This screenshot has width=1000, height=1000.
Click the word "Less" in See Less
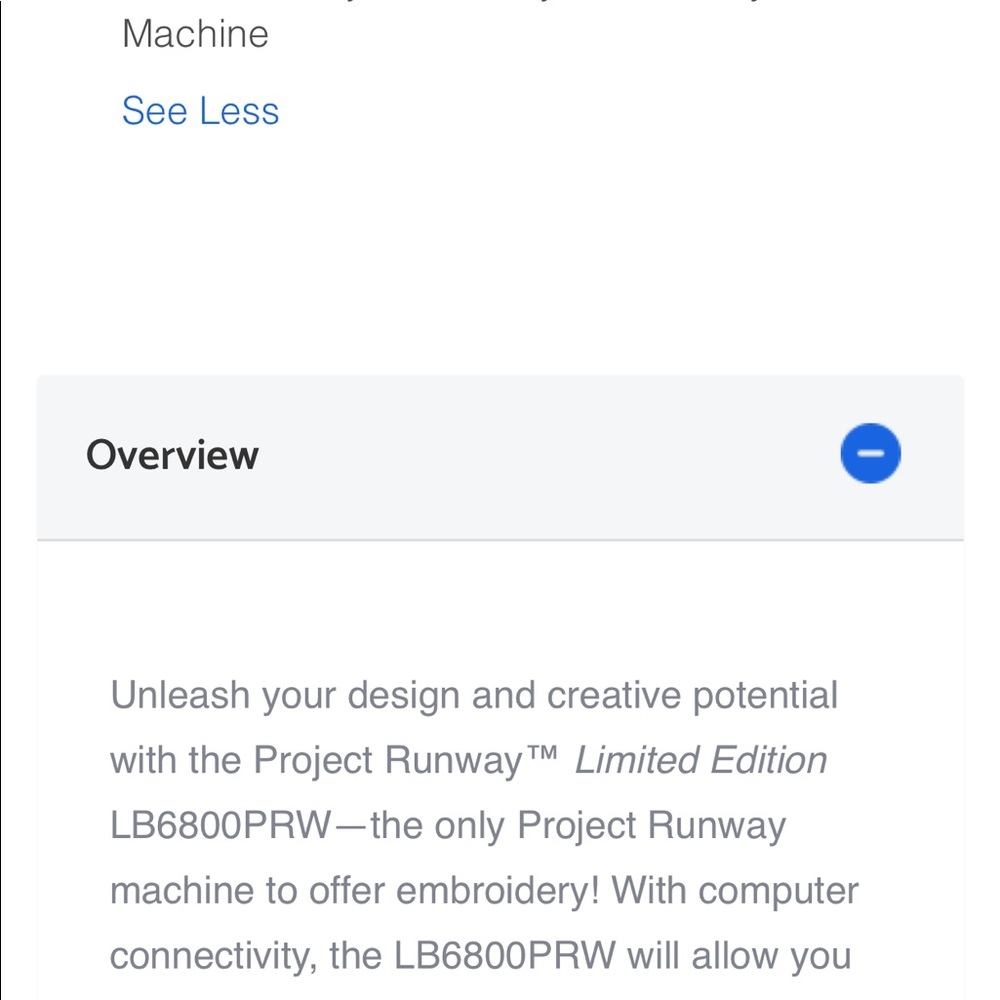[x=239, y=111]
